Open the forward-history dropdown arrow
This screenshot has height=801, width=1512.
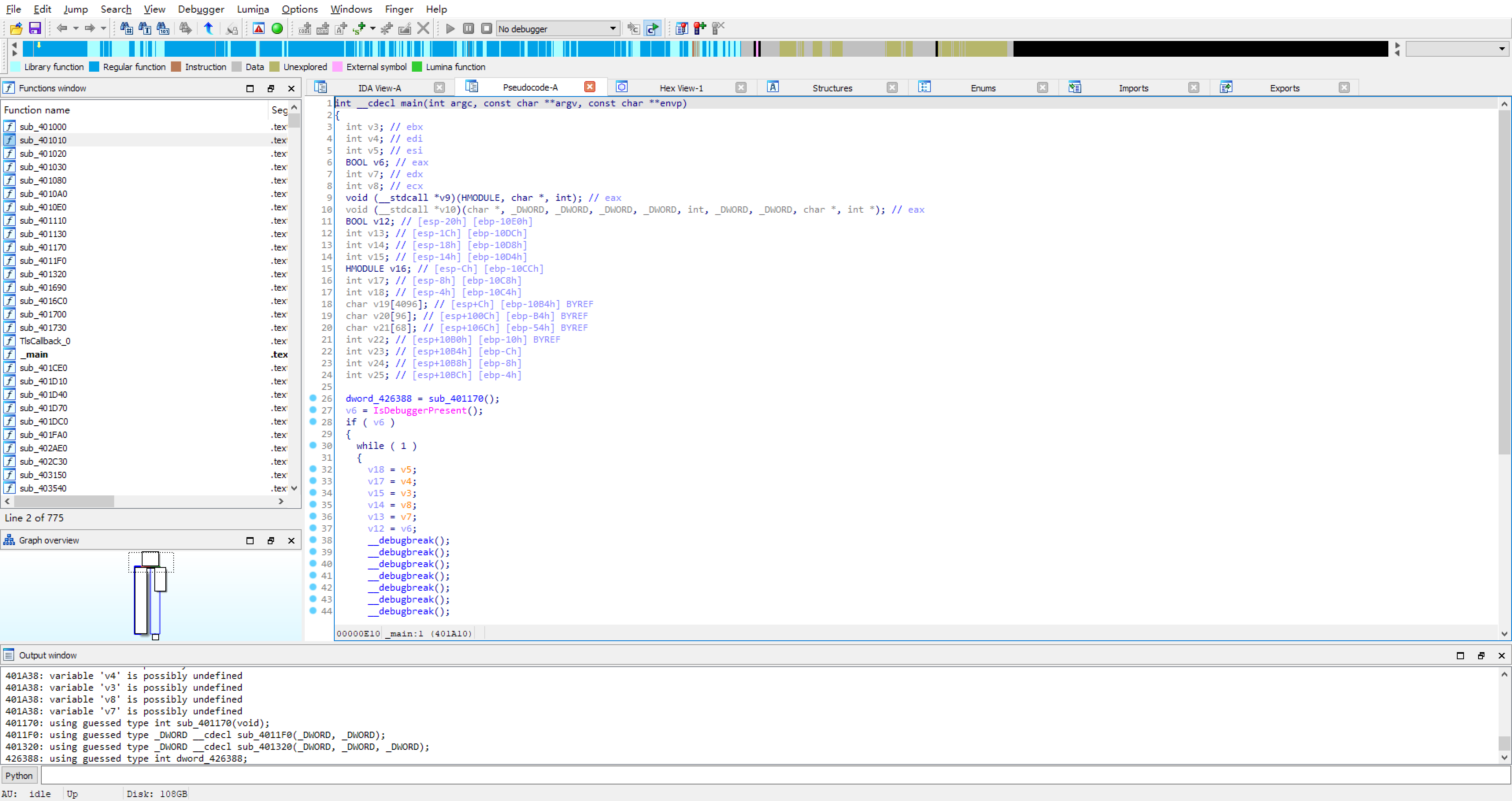coord(103,28)
